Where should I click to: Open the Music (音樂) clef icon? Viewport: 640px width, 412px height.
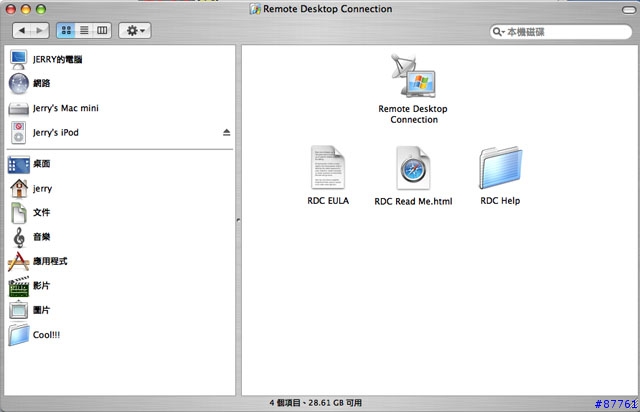[19, 237]
